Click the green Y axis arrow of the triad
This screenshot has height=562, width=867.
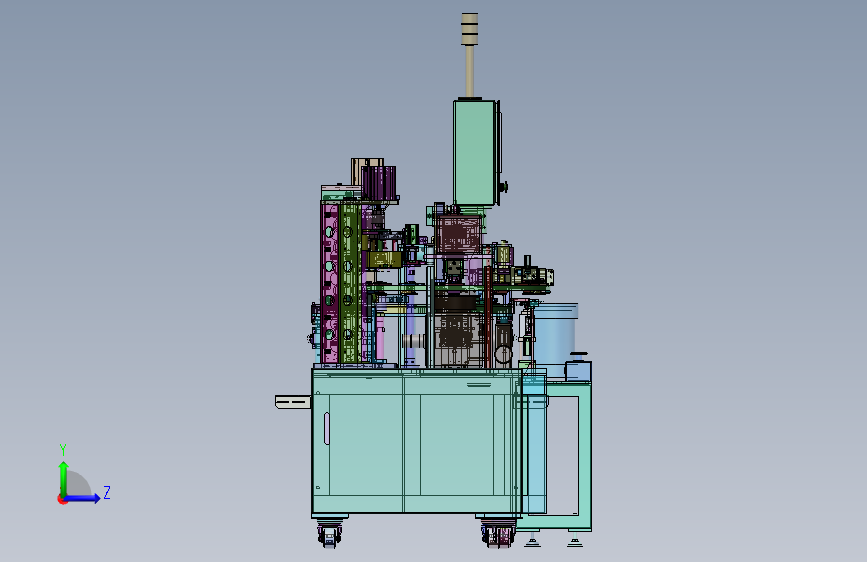64,478
